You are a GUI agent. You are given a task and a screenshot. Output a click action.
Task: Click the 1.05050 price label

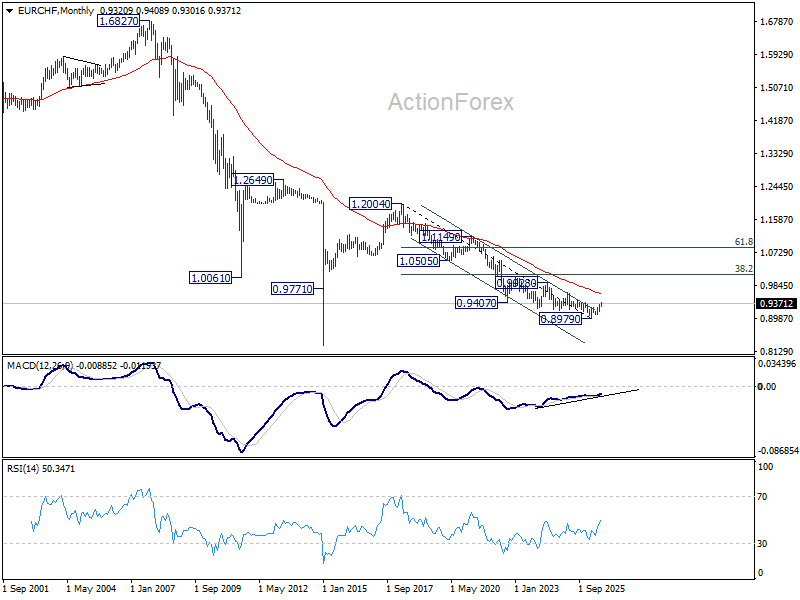418,261
